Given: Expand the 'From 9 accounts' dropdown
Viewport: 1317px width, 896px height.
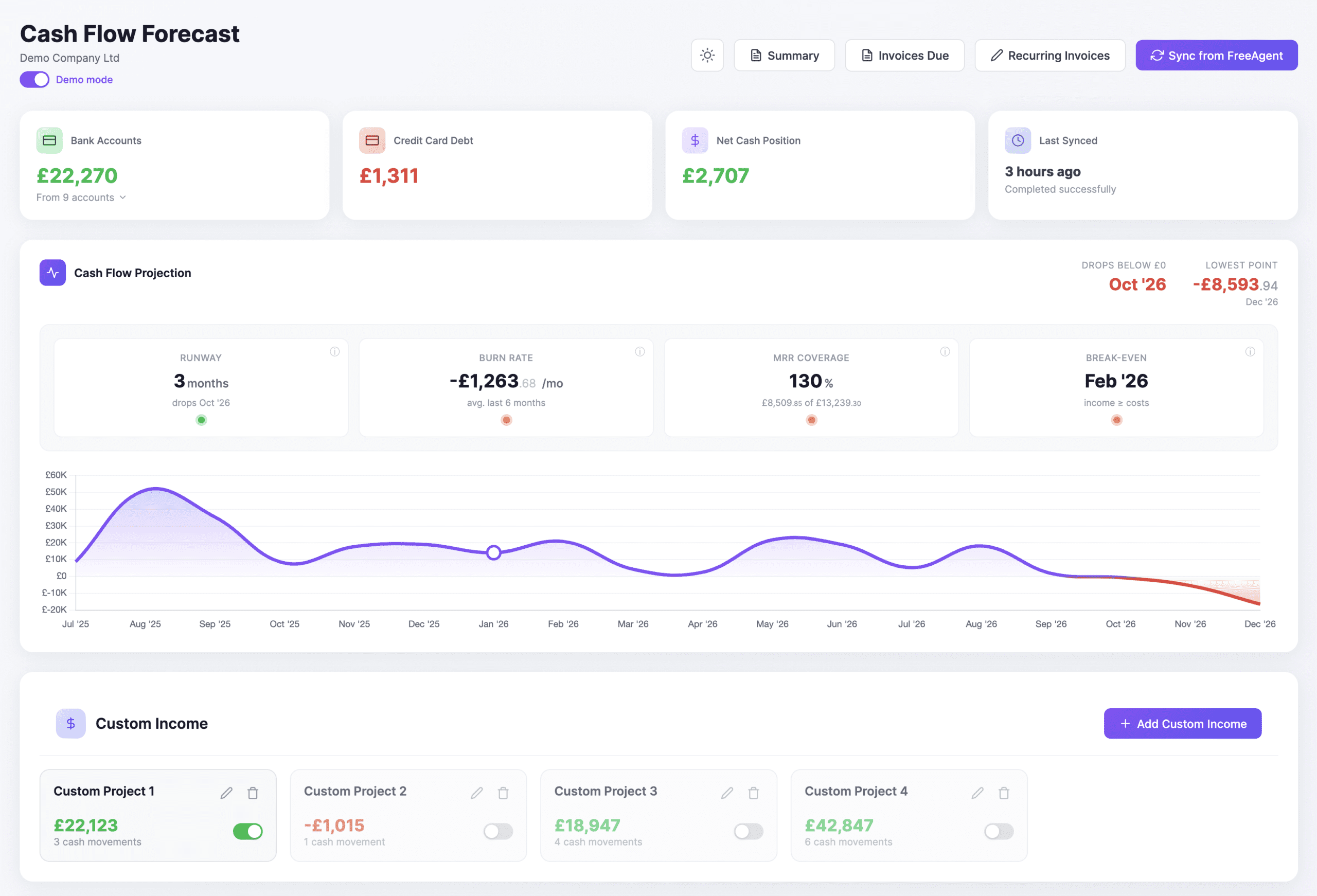Looking at the screenshot, I should click(81, 197).
